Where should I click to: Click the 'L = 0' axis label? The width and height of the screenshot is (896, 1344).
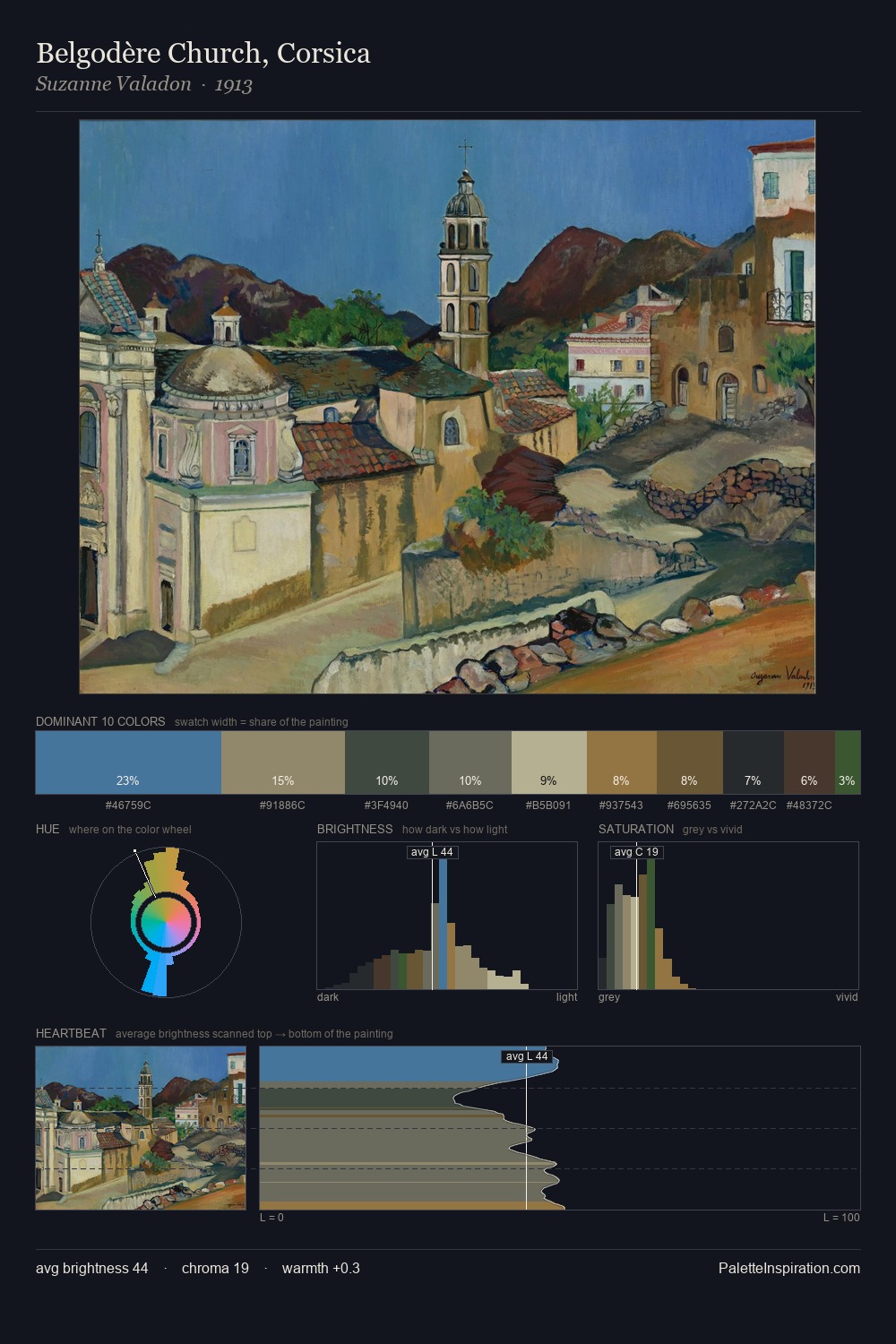pos(271,1218)
